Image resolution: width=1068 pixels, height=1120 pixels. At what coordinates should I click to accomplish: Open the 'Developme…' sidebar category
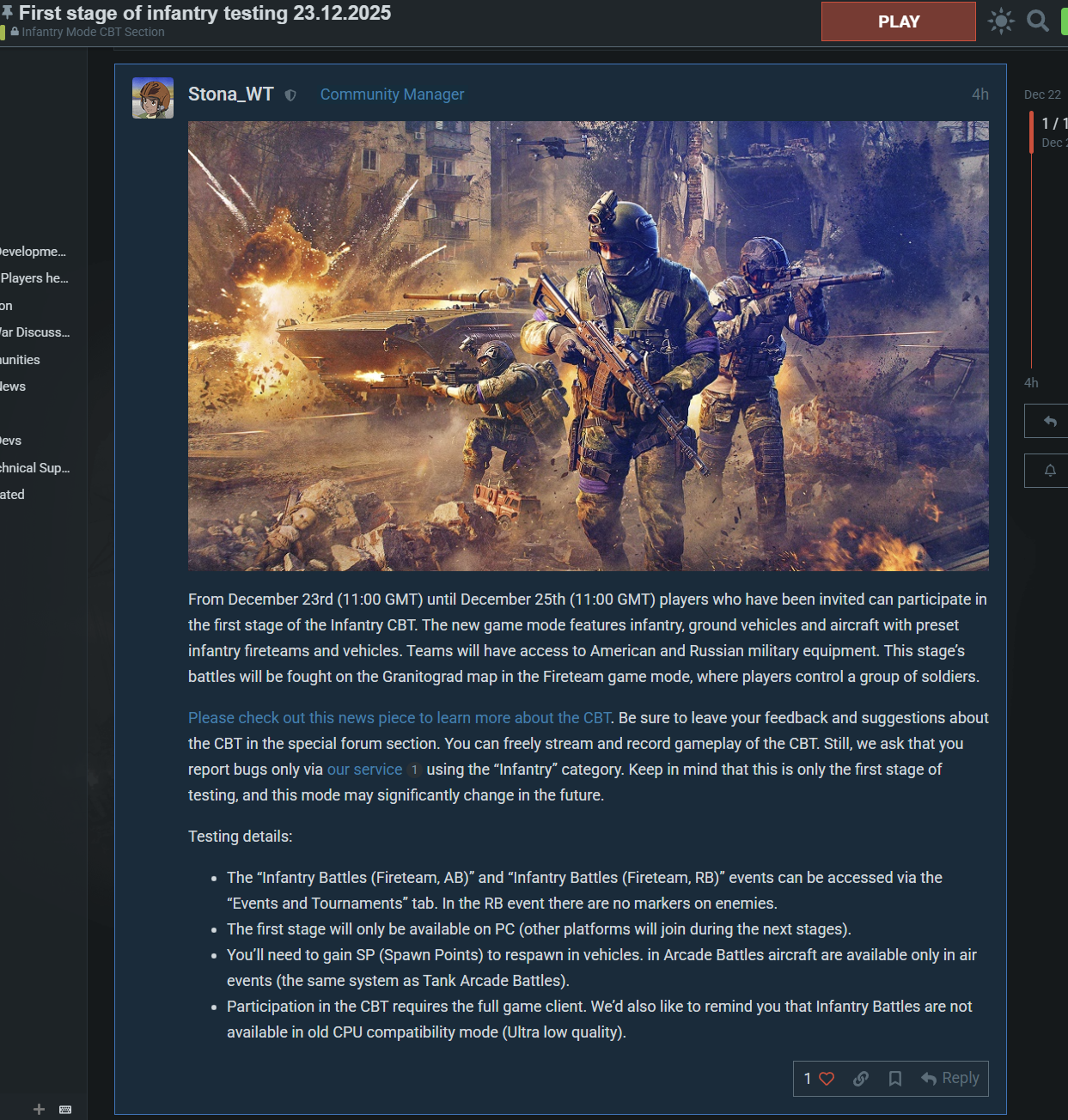coord(33,252)
